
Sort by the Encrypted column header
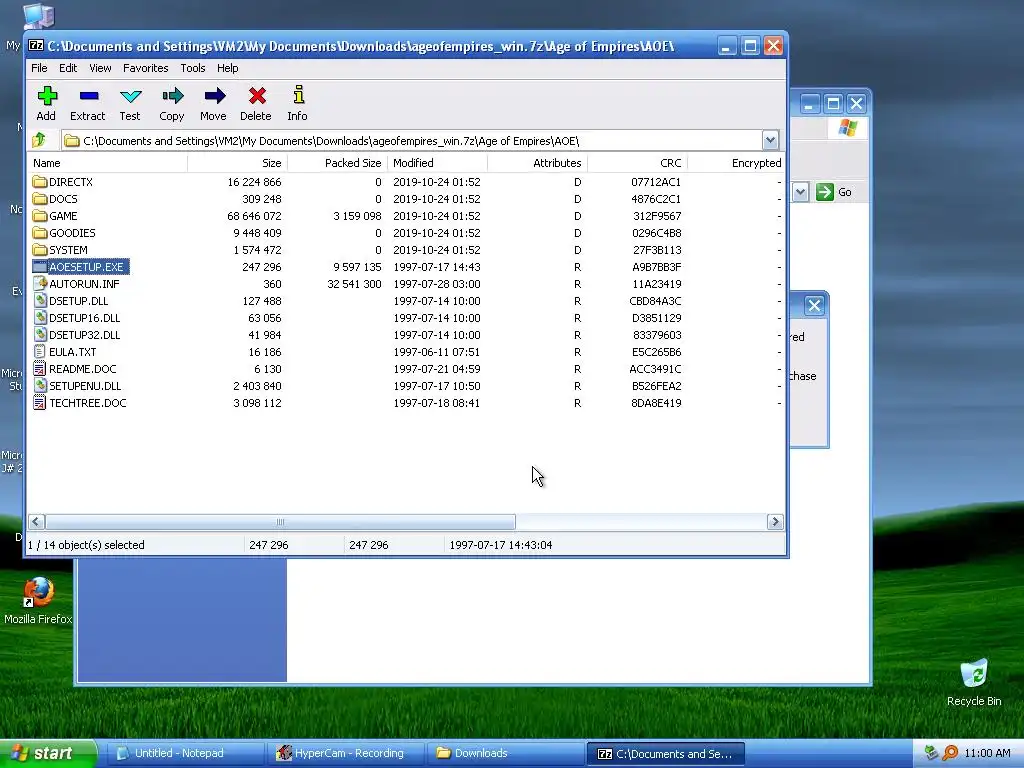pyautogui.click(x=736, y=163)
